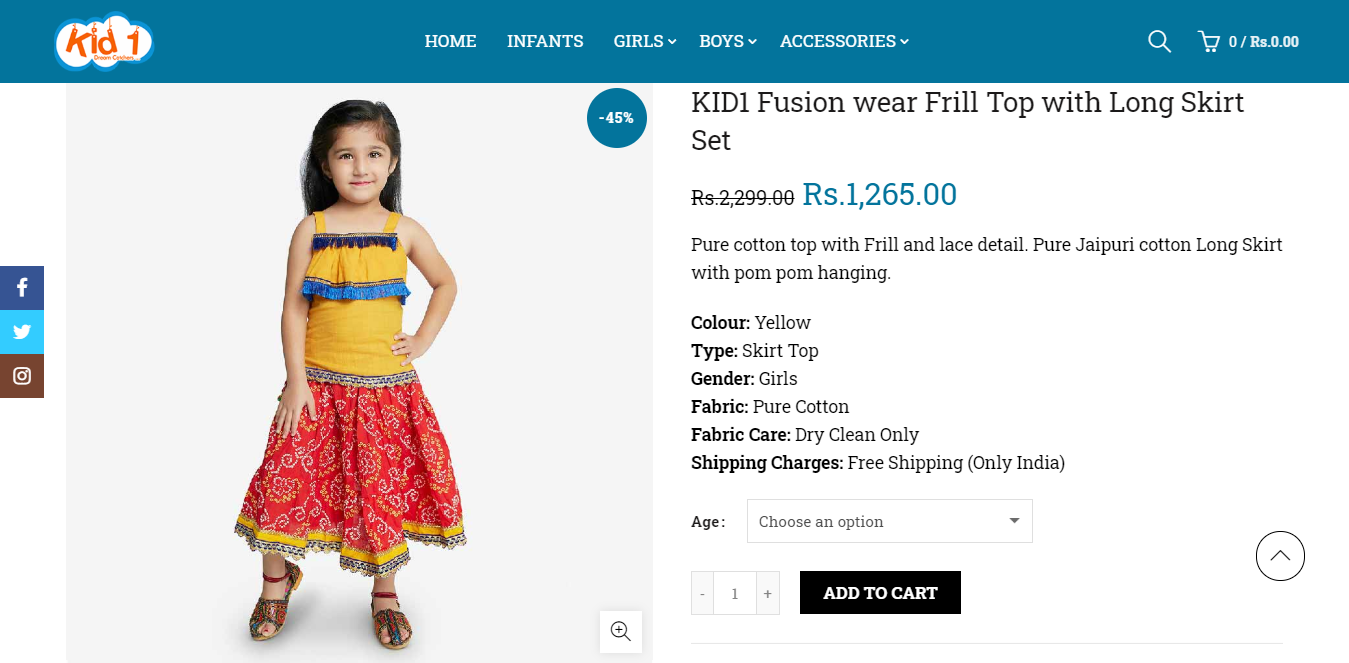This screenshot has height=663, width=1349.
Task: Open the search magnifier icon
Action: click(1159, 41)
